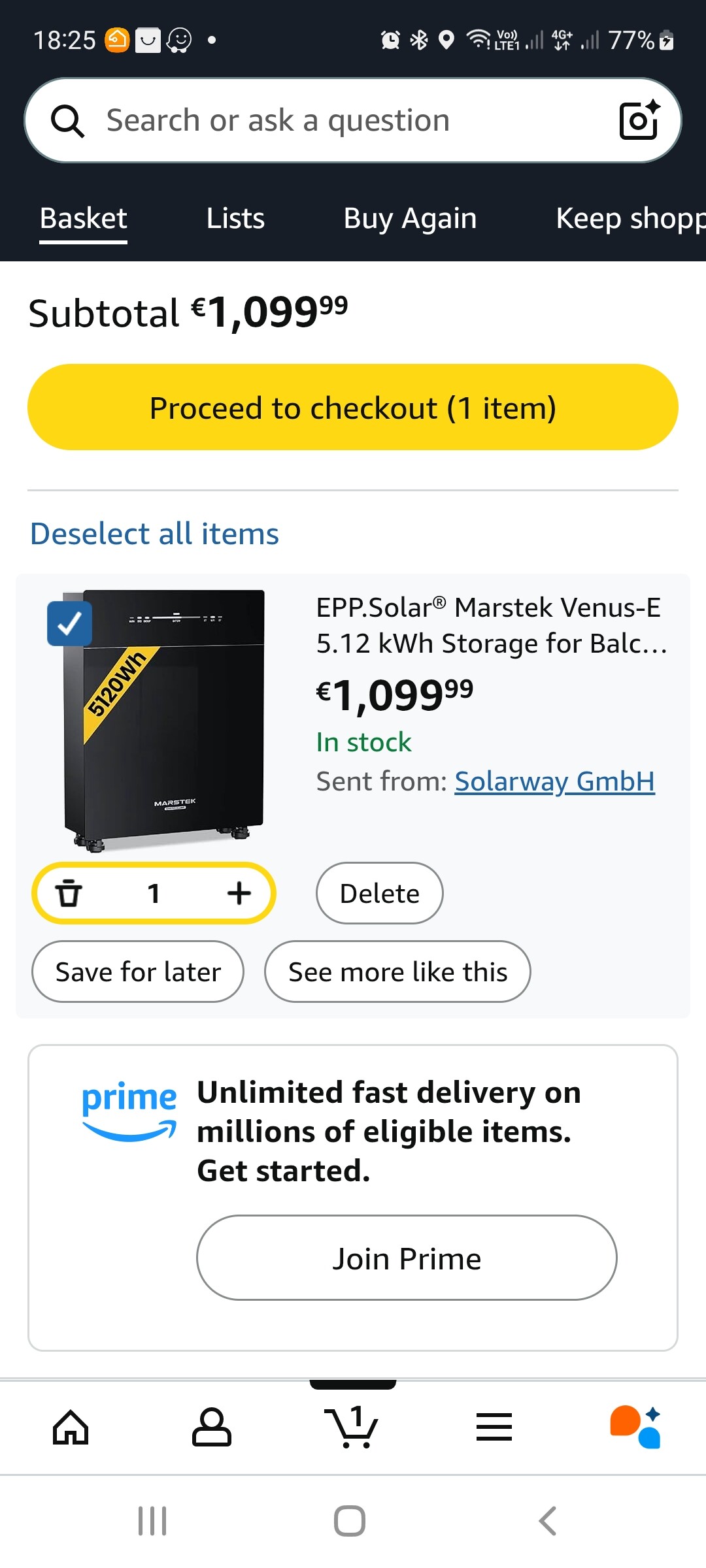The width and height of the screenshot is (706, 1568).
Task: Tap the camera lens search icon
Action: pyautogui.click(x=639, y=120)
